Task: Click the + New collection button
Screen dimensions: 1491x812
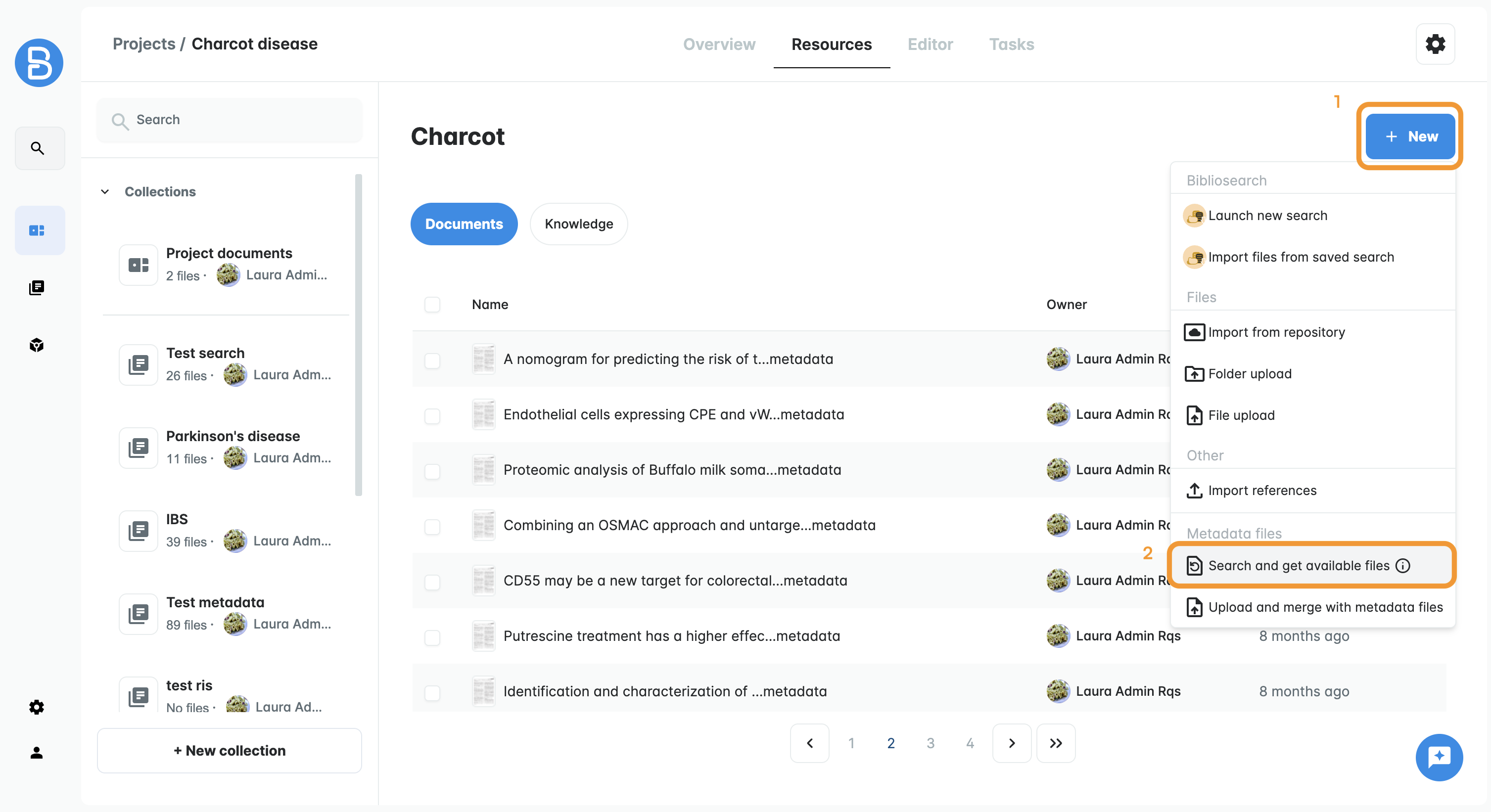Action: [x=229, y=750]
